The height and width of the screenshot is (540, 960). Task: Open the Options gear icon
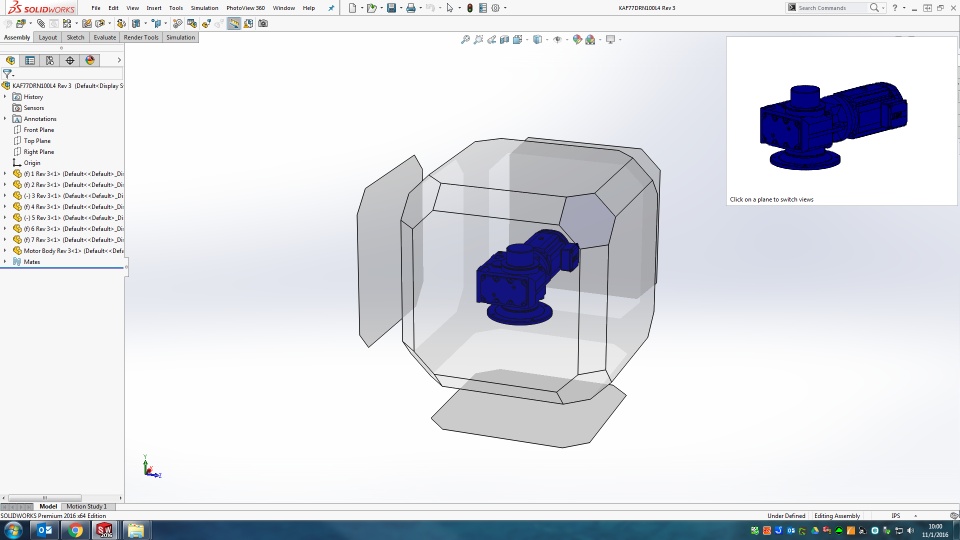tap(495, 8)
